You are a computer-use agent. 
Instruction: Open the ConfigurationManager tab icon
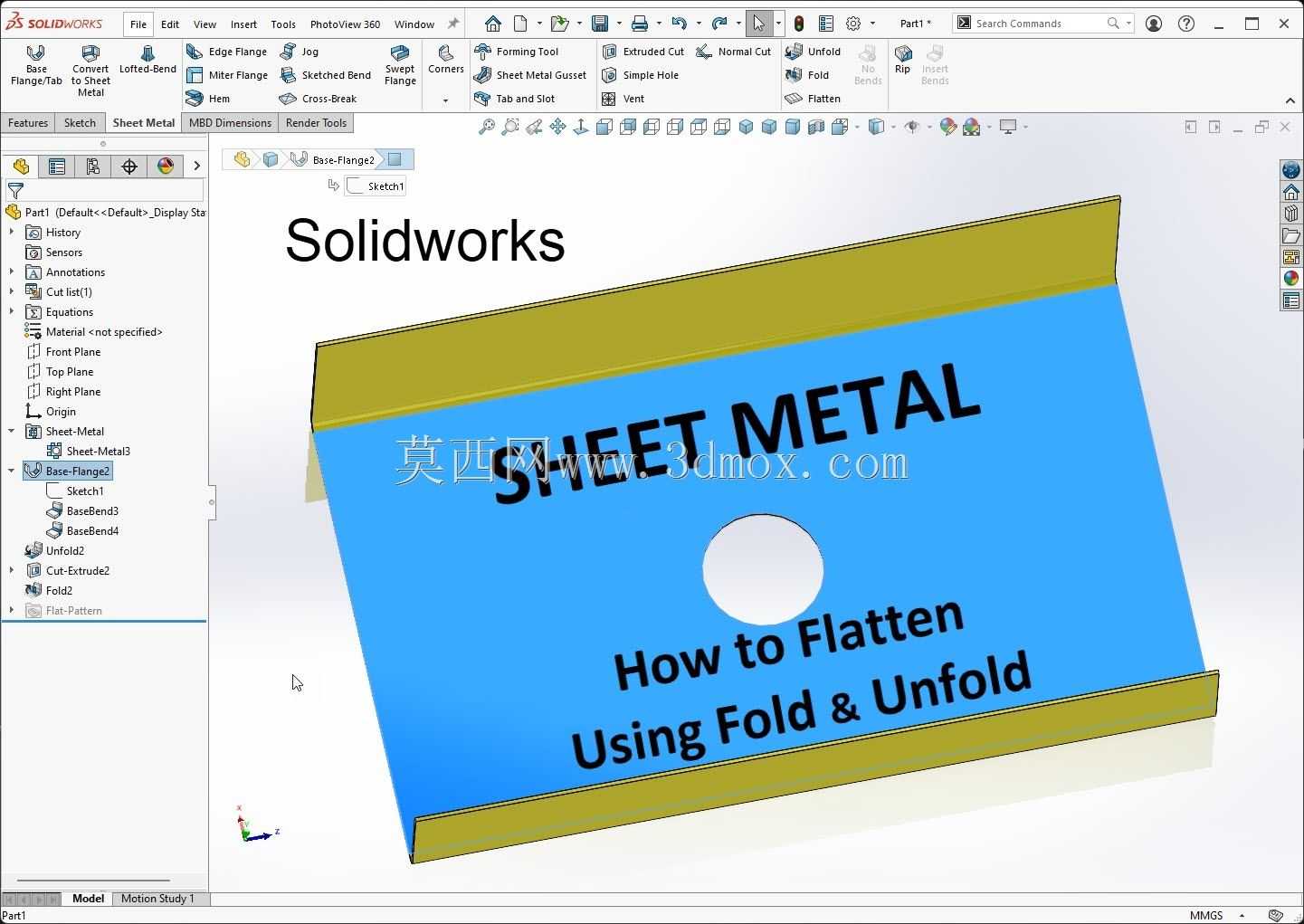click(x=93, y=167)
